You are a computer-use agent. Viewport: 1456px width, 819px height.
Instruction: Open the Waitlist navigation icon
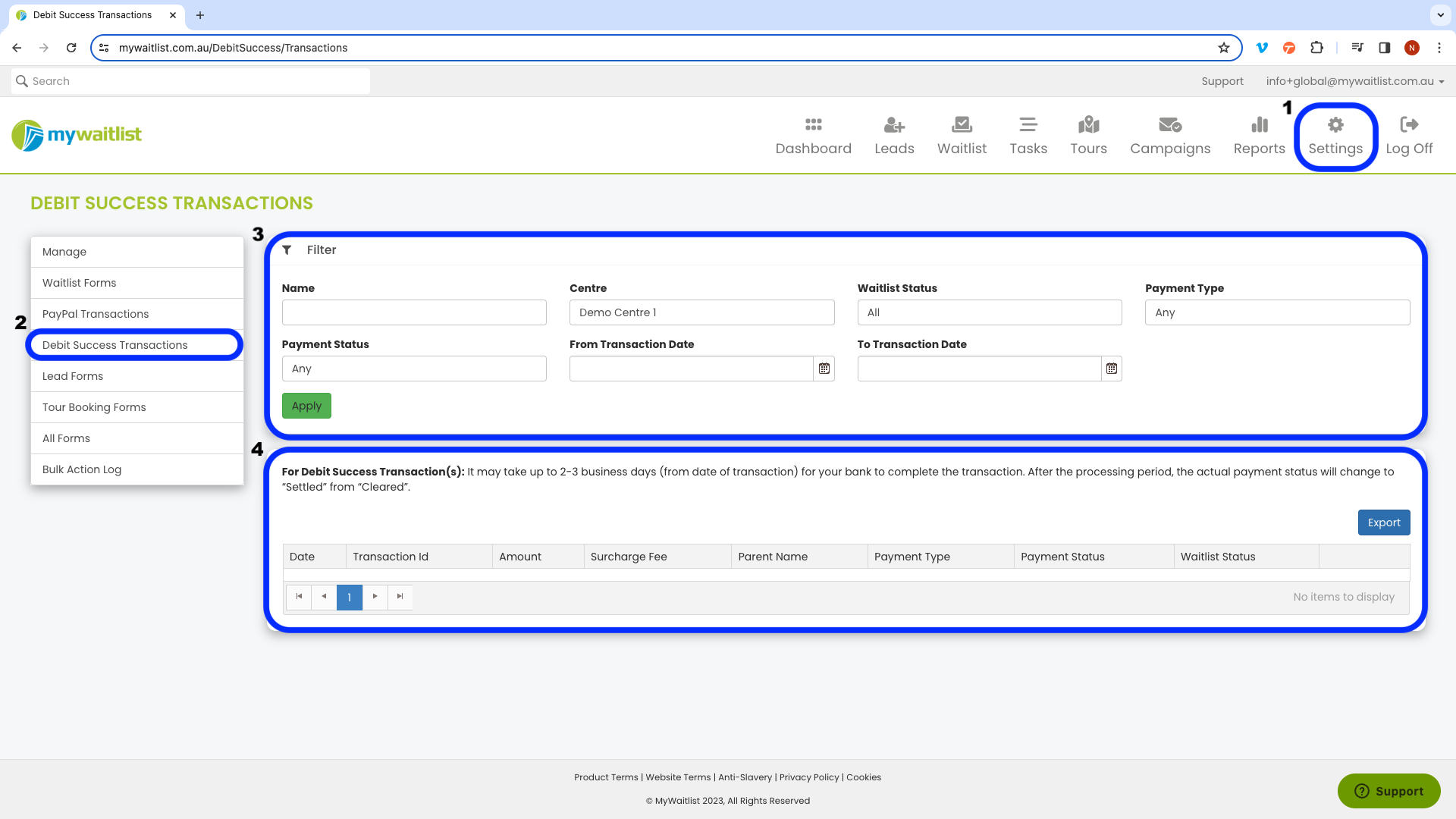point(962,124)
